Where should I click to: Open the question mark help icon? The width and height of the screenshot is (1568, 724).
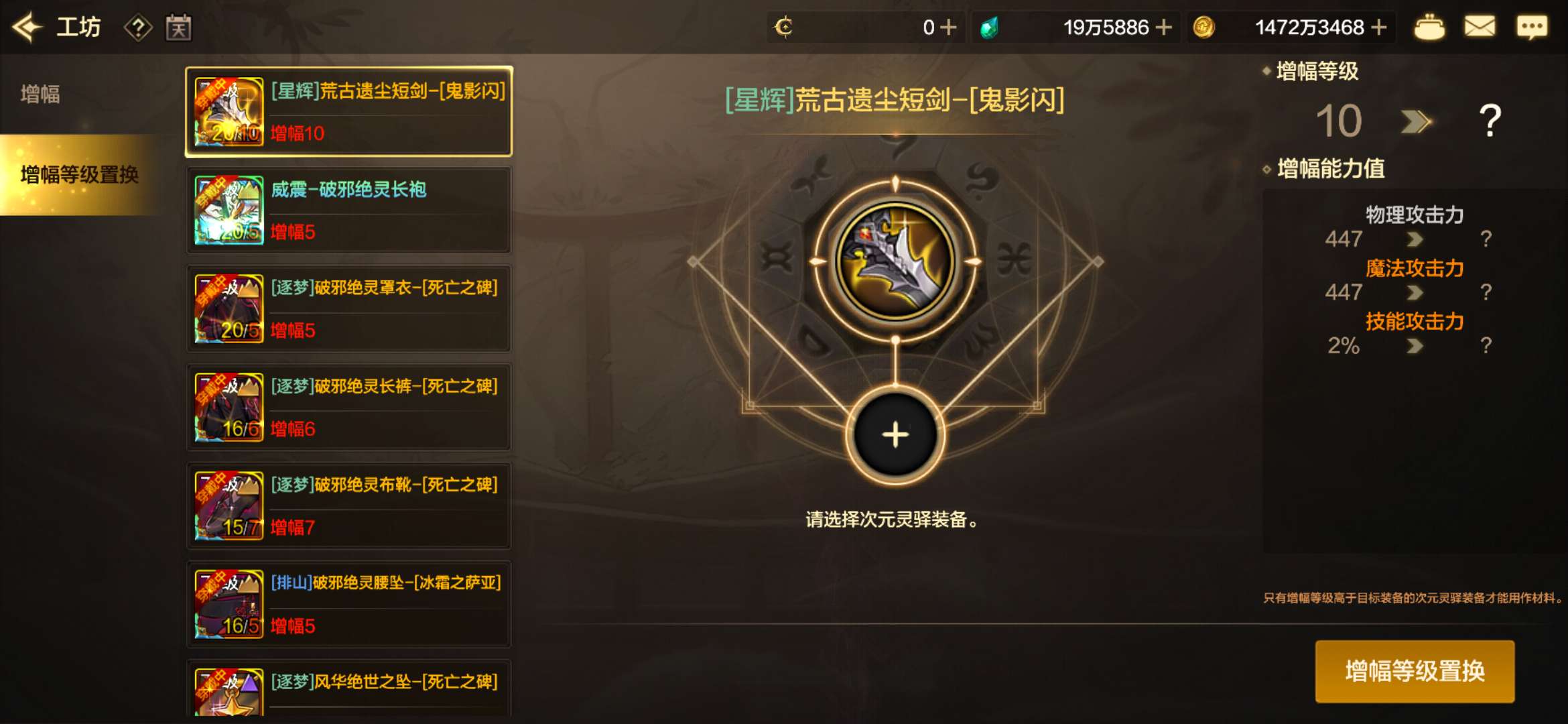138,27
